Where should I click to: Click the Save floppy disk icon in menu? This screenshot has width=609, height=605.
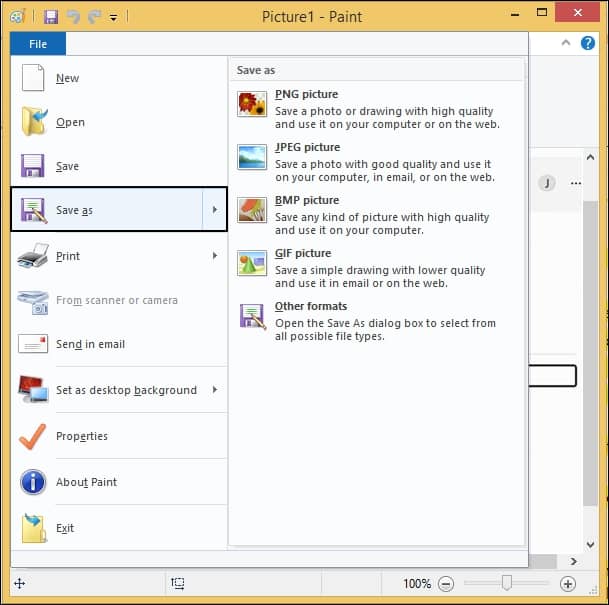(x=33, y=166)
